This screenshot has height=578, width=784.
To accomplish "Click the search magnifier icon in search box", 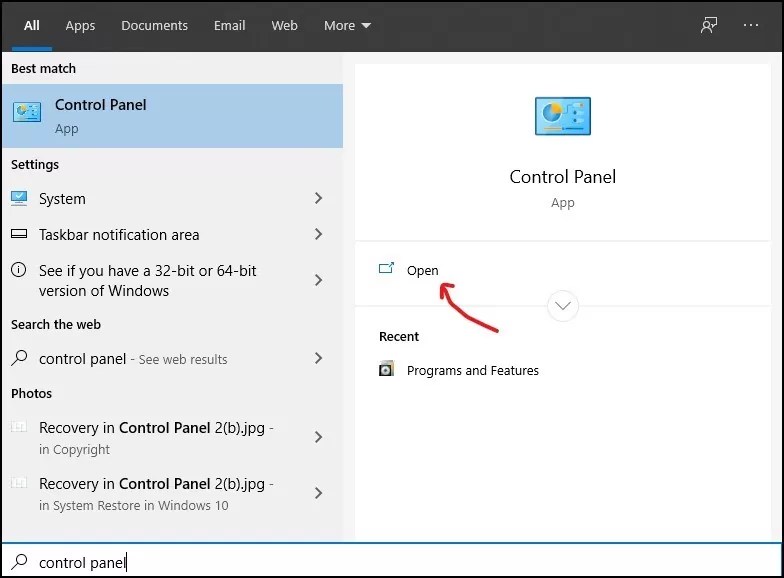I will (19, 562).
